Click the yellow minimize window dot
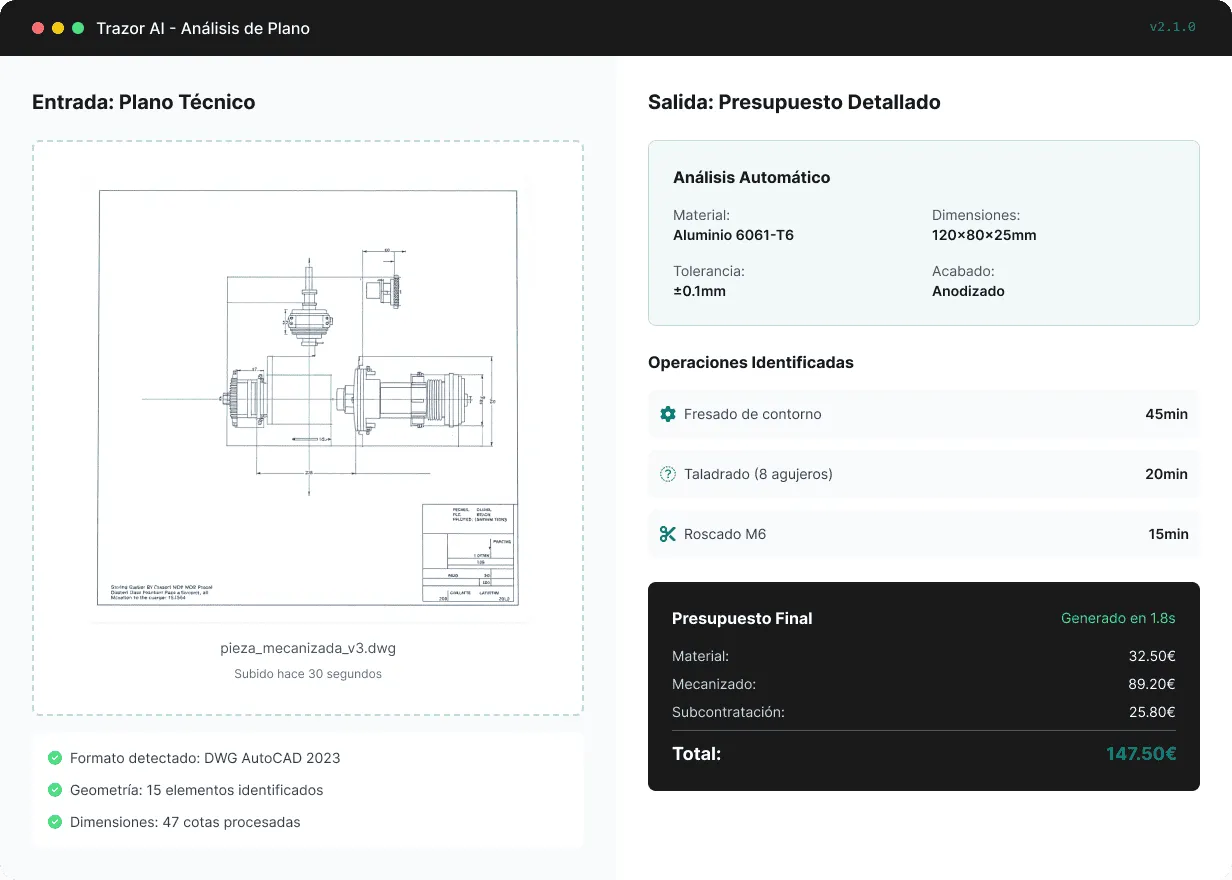The image size is (1232, 880). click(58, 28)
